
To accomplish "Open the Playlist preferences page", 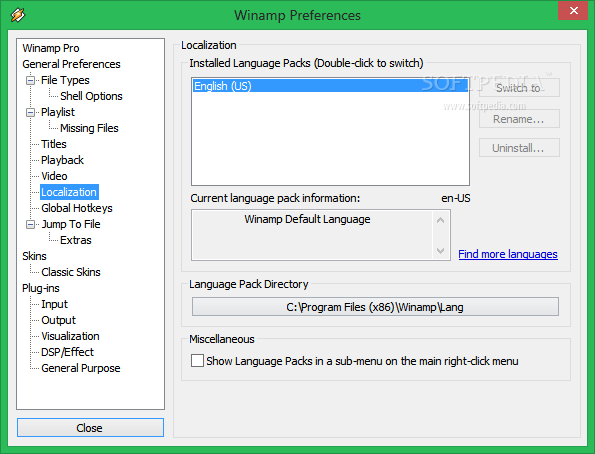I will coord(58,112).
